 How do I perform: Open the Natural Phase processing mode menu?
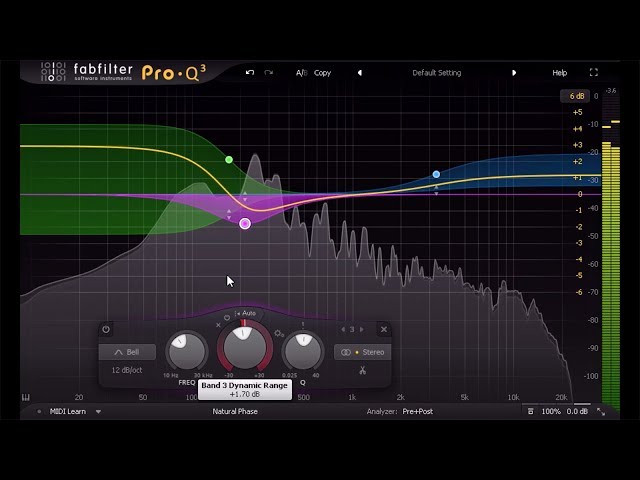[x=235, y=411]
